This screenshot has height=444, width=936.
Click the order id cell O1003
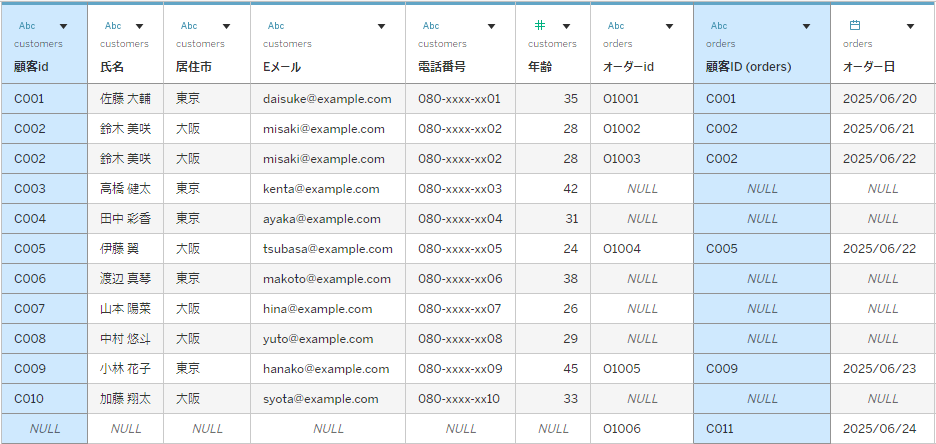pos(642,159)
